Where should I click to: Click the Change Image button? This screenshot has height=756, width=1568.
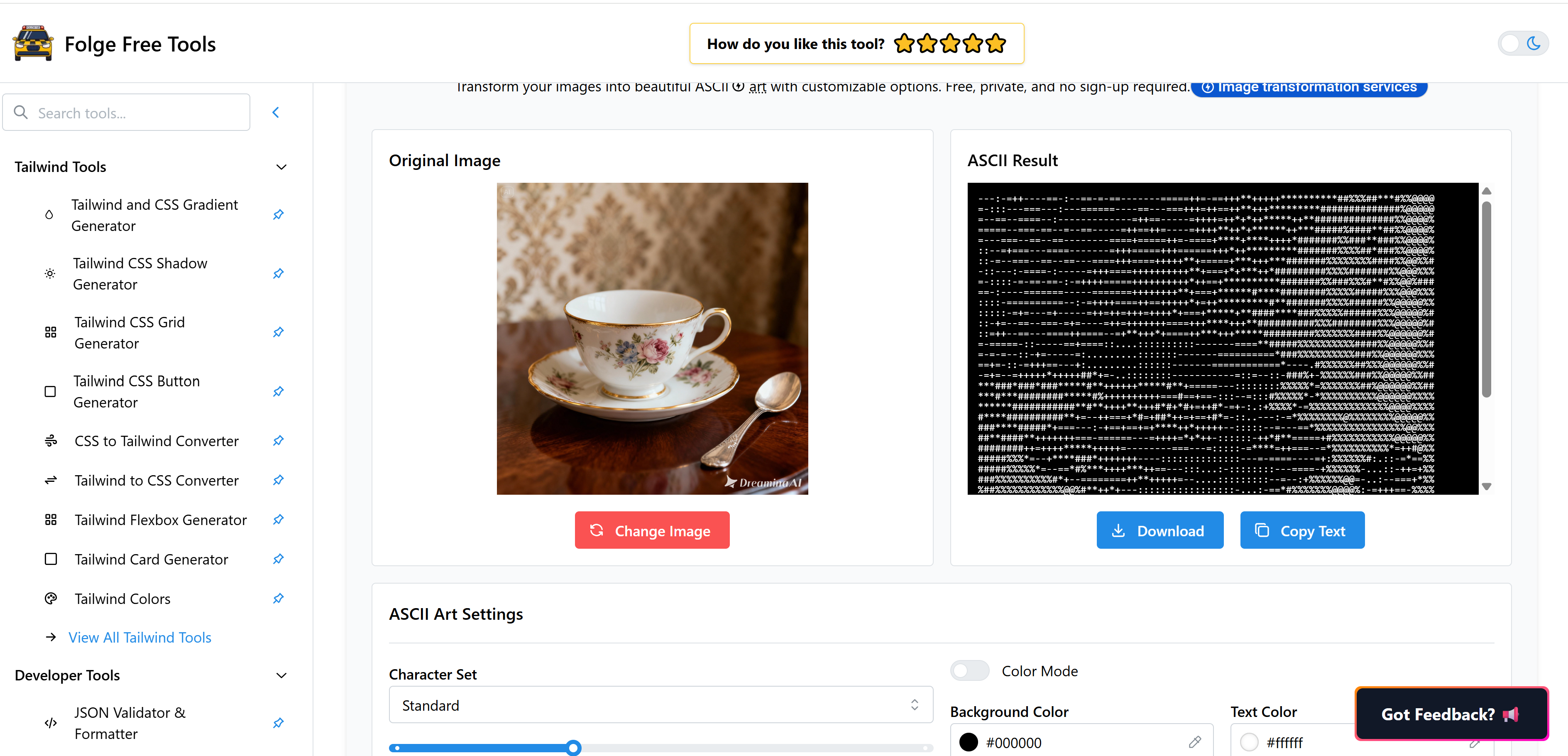point(652,530)
